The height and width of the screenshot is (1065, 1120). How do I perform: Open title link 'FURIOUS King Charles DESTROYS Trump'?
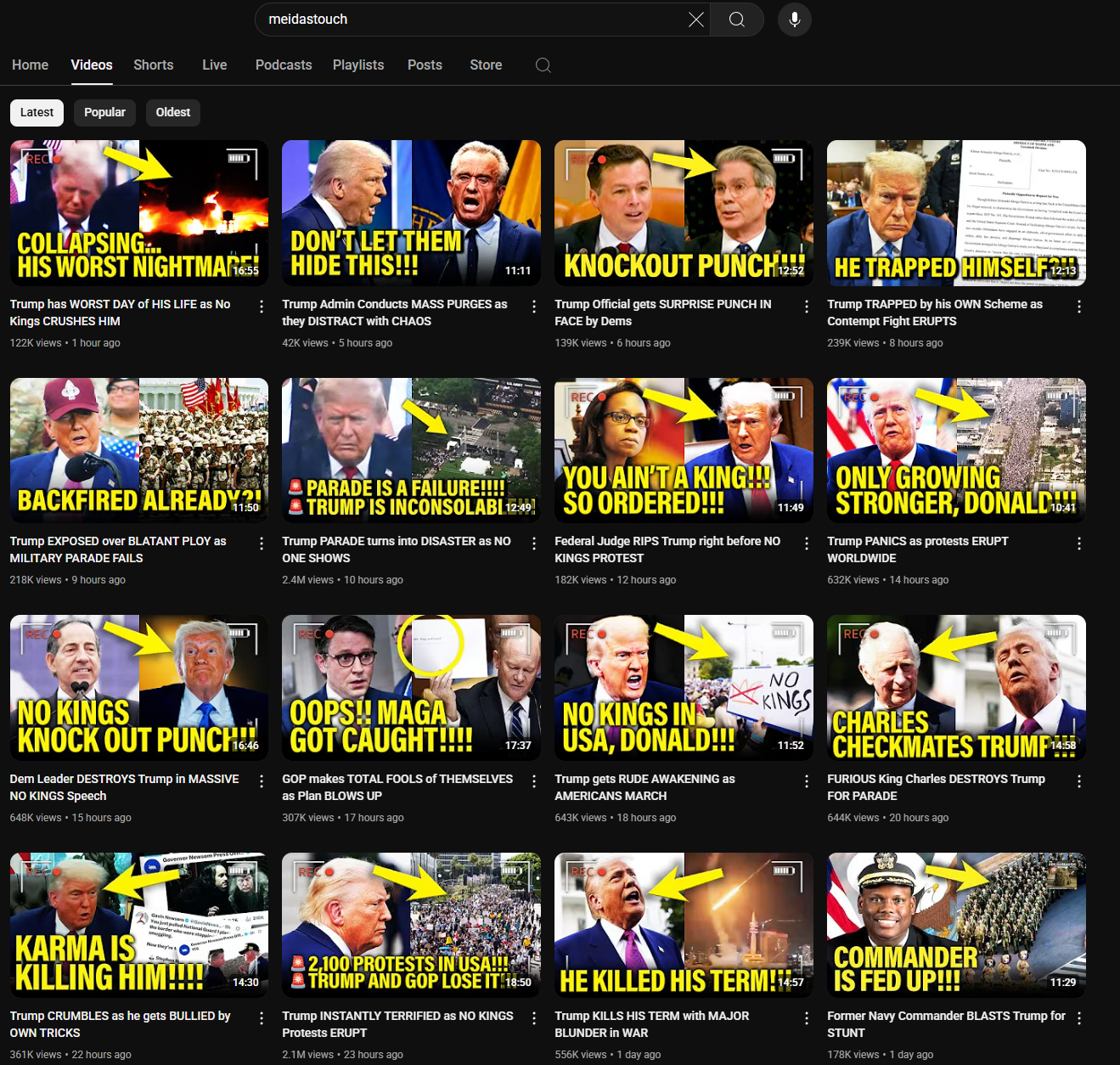click(936, 787)
